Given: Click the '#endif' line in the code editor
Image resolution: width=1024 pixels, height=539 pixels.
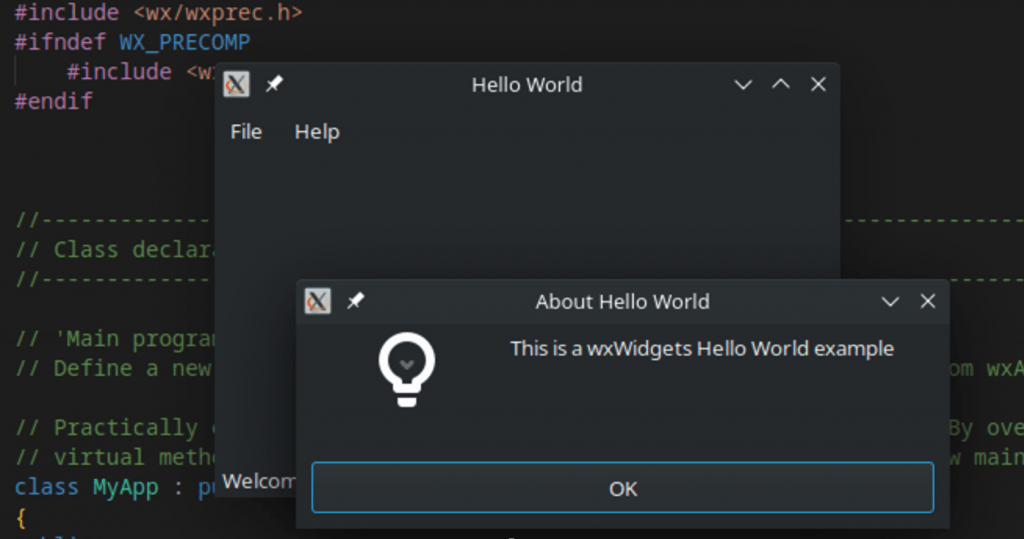Looking at the screenshot, I should click(54, 101).
